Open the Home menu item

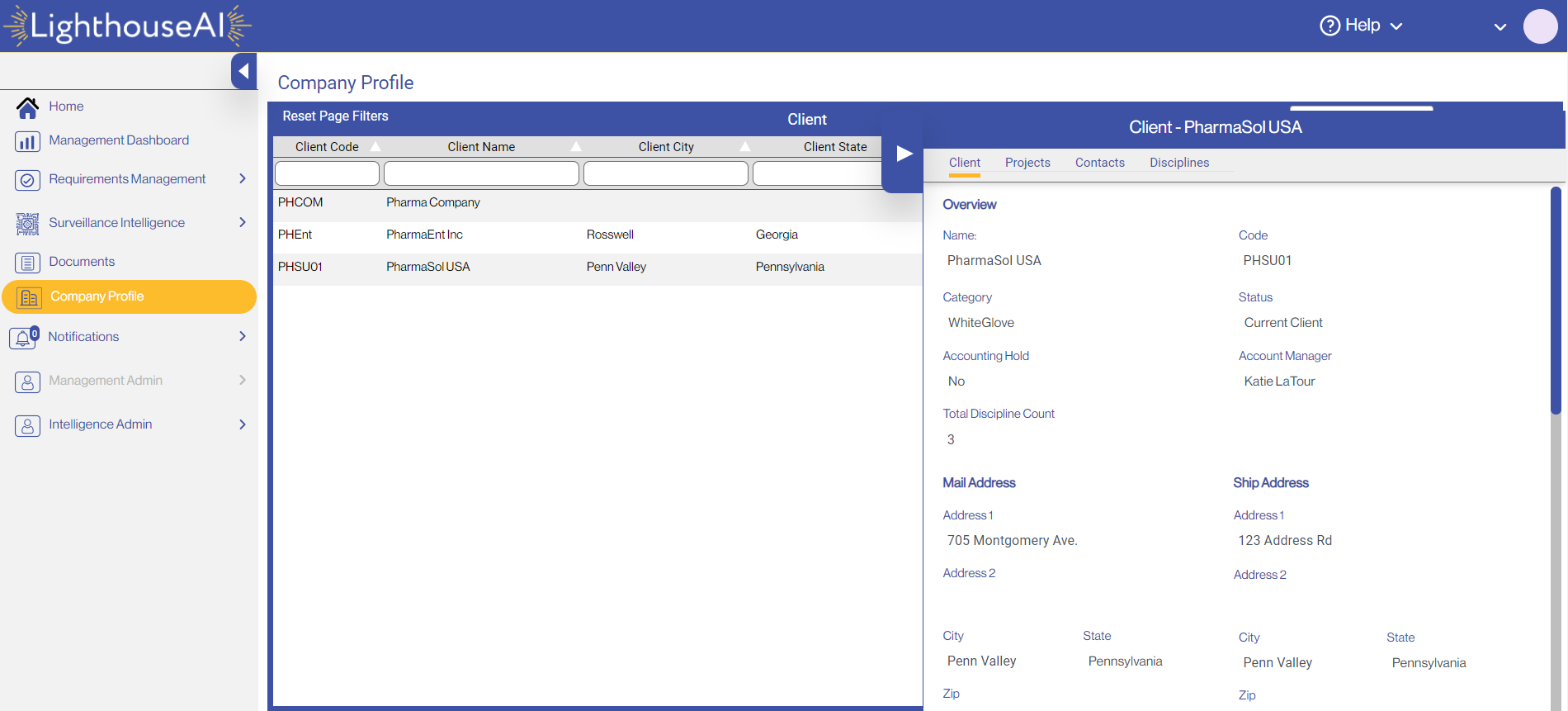[66, 107]
